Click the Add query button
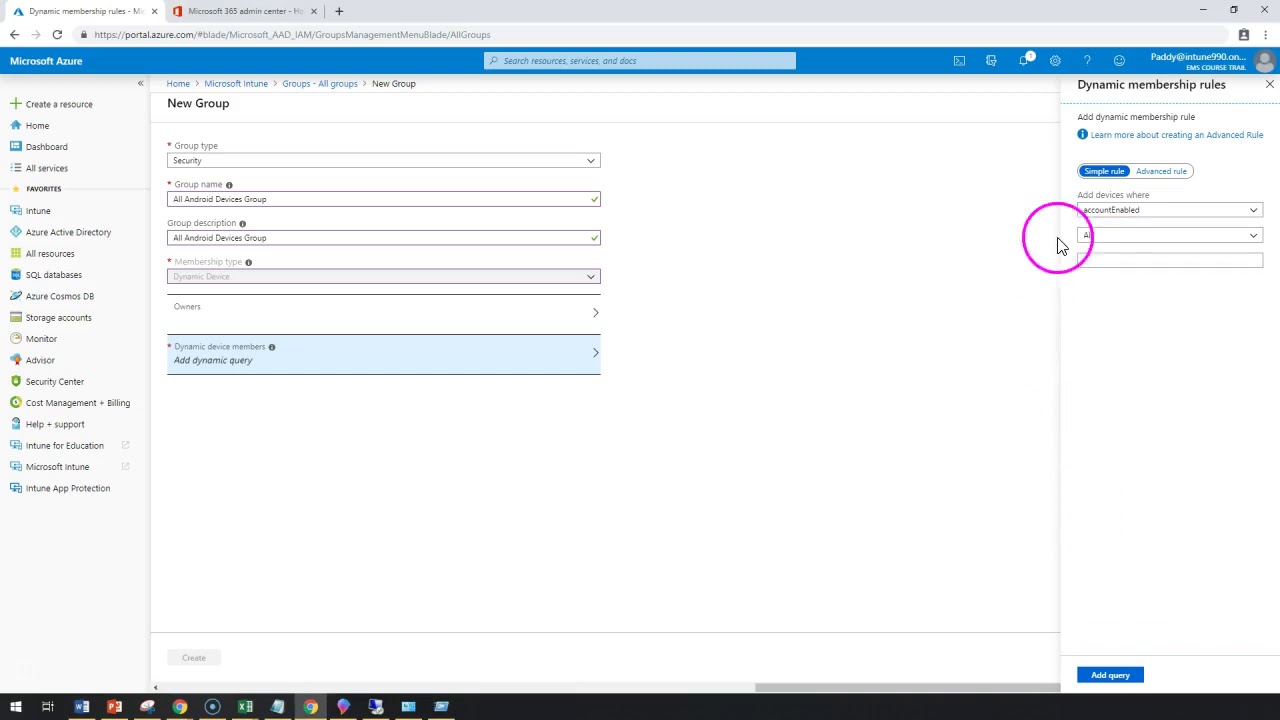 click(x=1110, y=675)
